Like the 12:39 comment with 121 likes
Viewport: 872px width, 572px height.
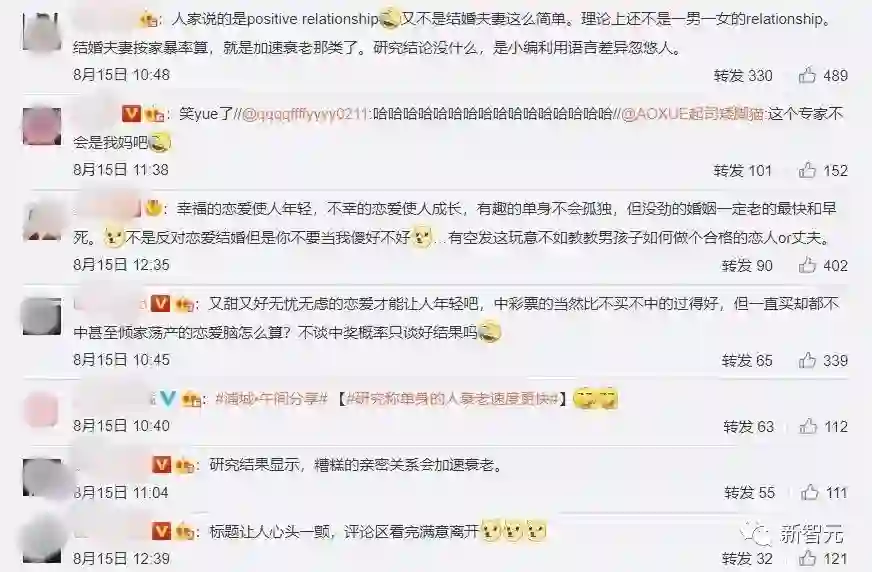(807, 557)
